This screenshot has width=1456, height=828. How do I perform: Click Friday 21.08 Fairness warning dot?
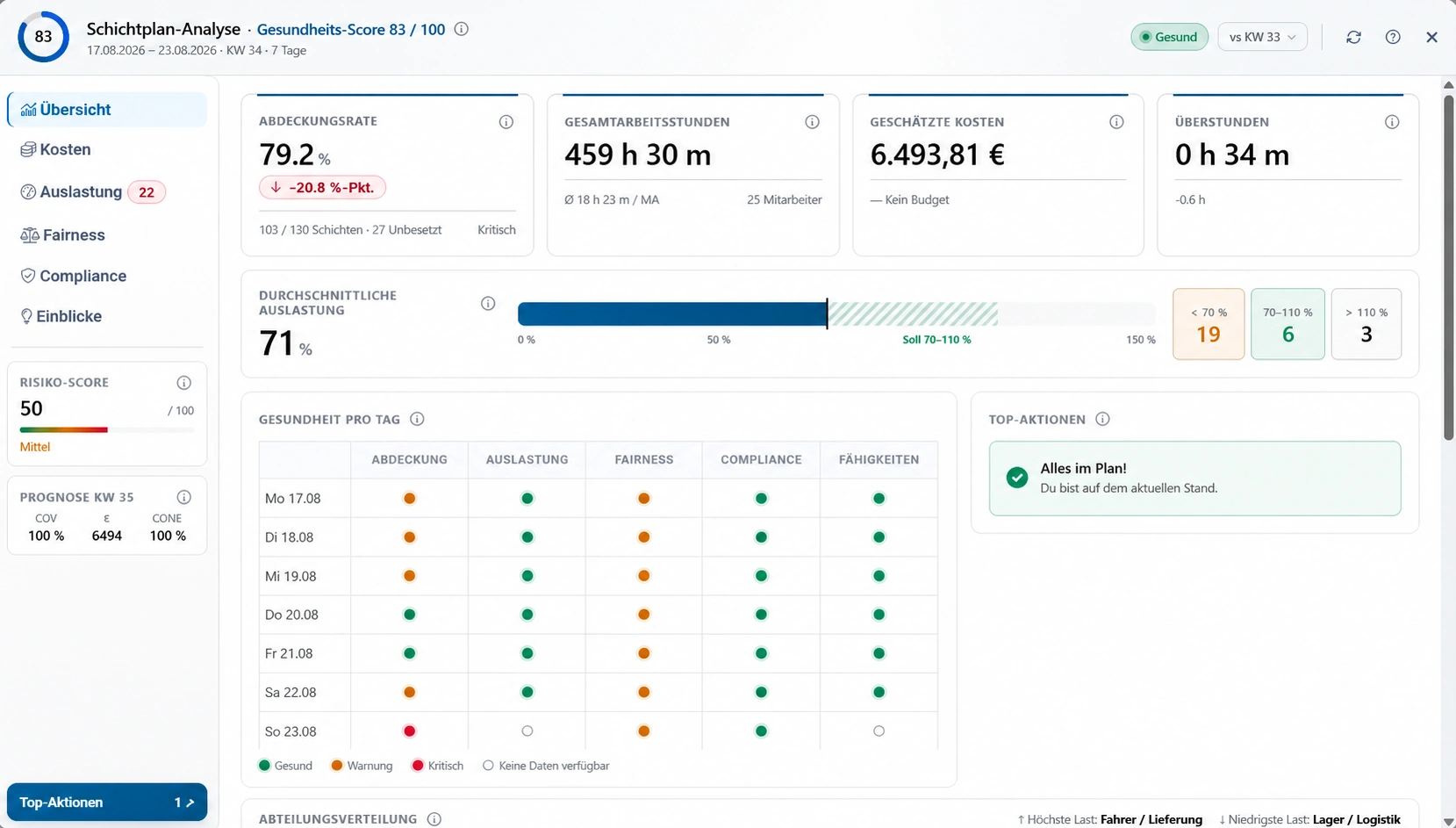click(x=644, y=653)
